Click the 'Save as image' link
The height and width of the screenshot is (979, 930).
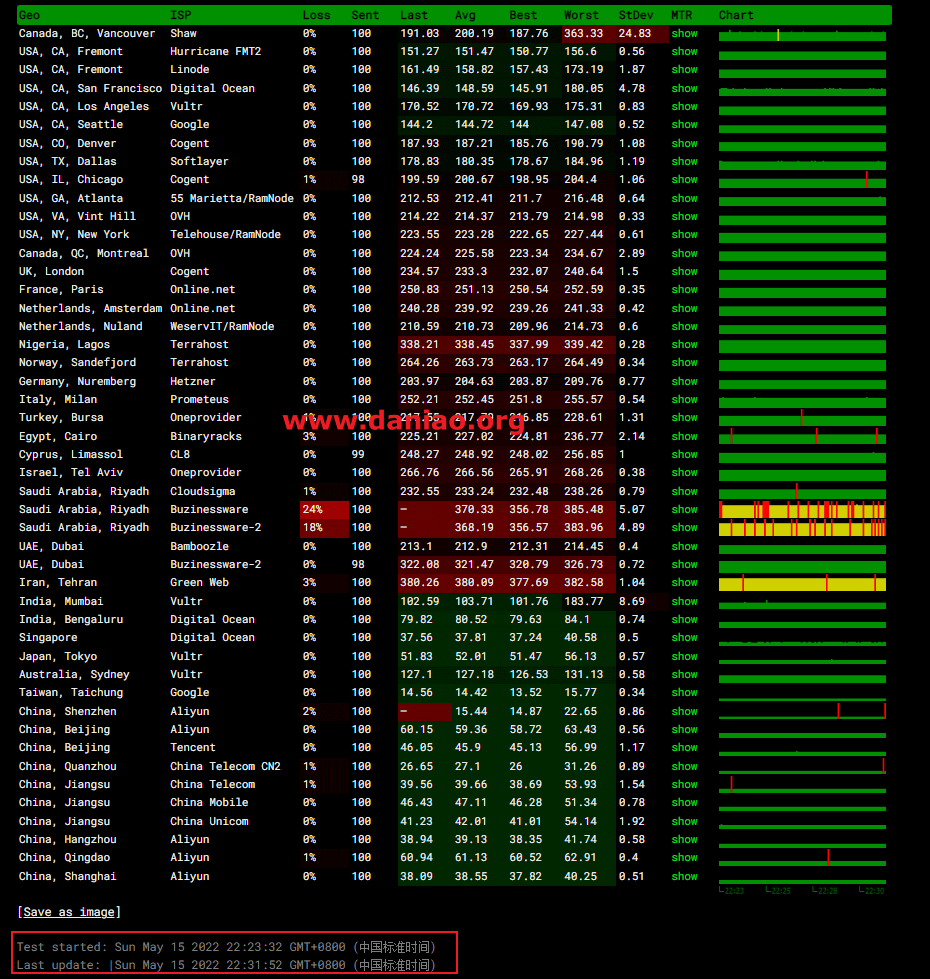pyautogui.click(x=69, y=912)
